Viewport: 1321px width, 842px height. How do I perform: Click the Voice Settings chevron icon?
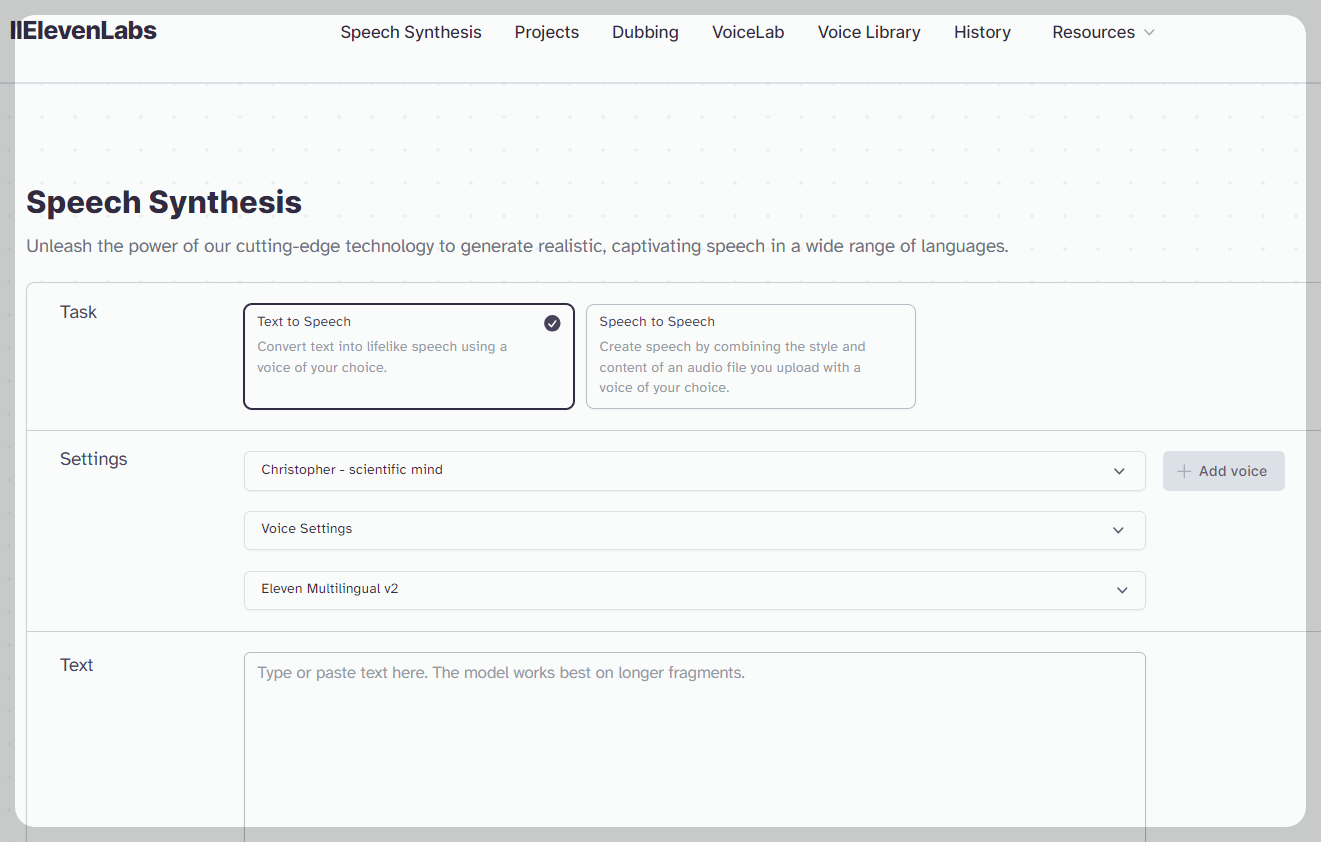(1119, 530)
